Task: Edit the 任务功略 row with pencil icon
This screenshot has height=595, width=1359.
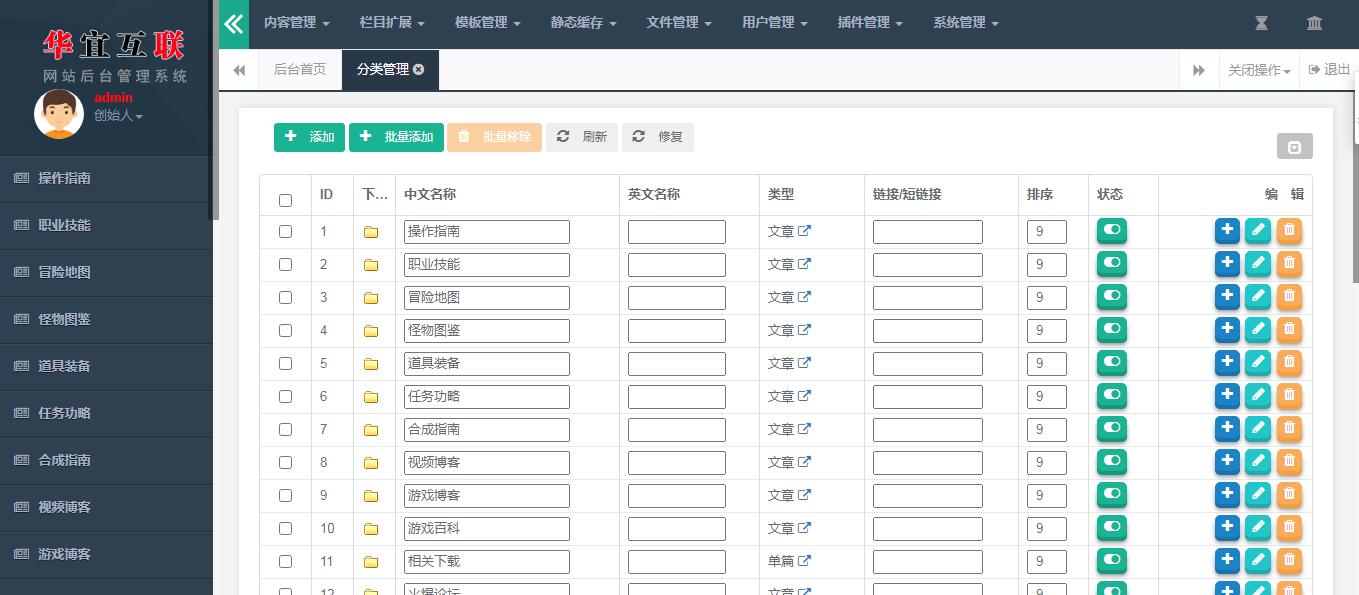Action: [1258, 396]
